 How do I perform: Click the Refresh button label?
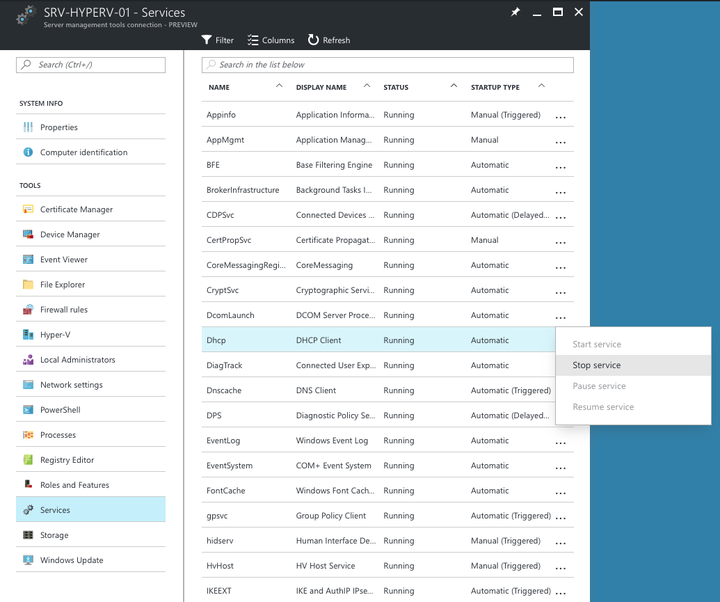coord(336,40)
